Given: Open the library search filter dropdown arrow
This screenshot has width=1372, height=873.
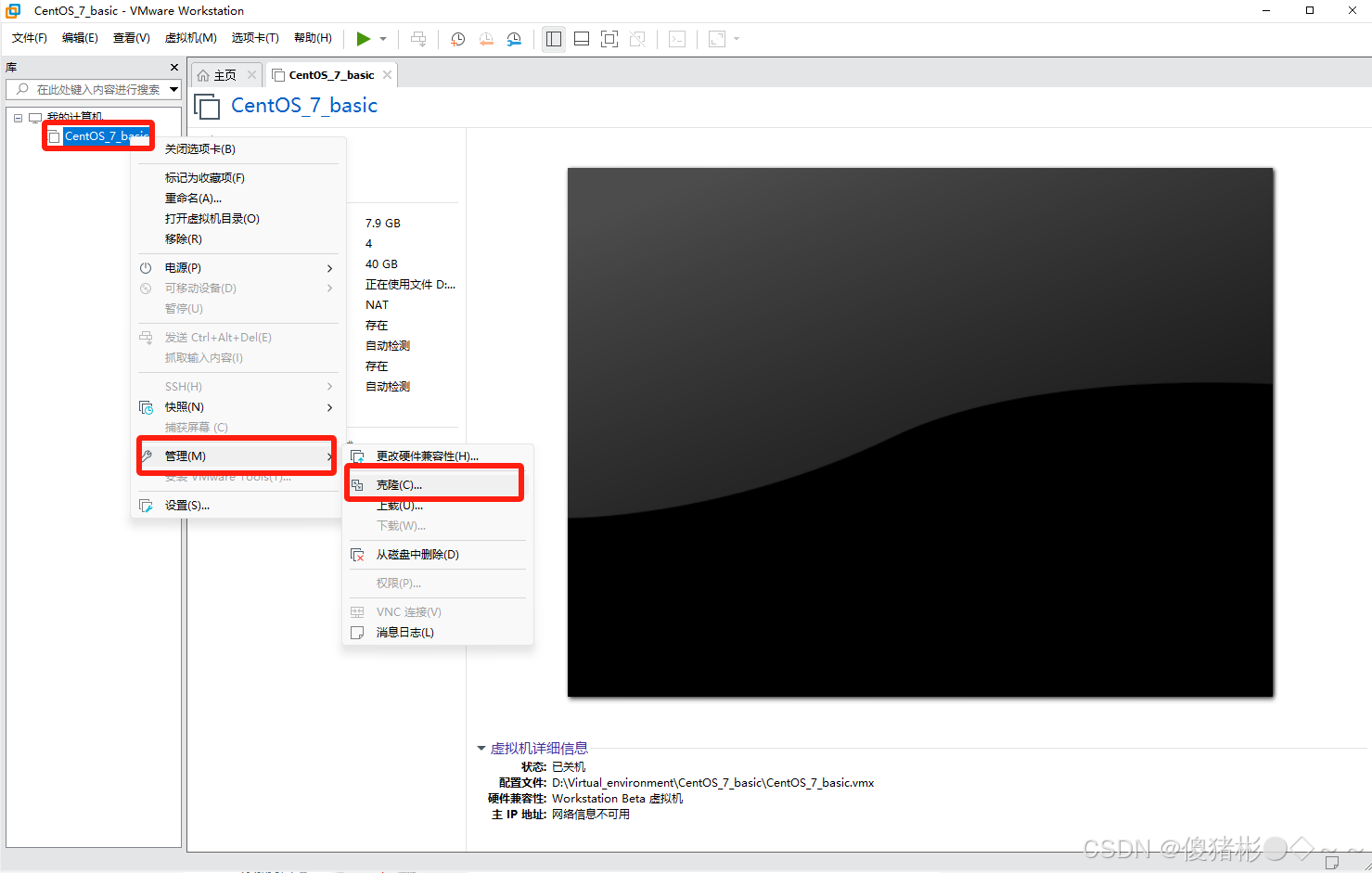Looking at the screenshot, I should click(173, 89).
